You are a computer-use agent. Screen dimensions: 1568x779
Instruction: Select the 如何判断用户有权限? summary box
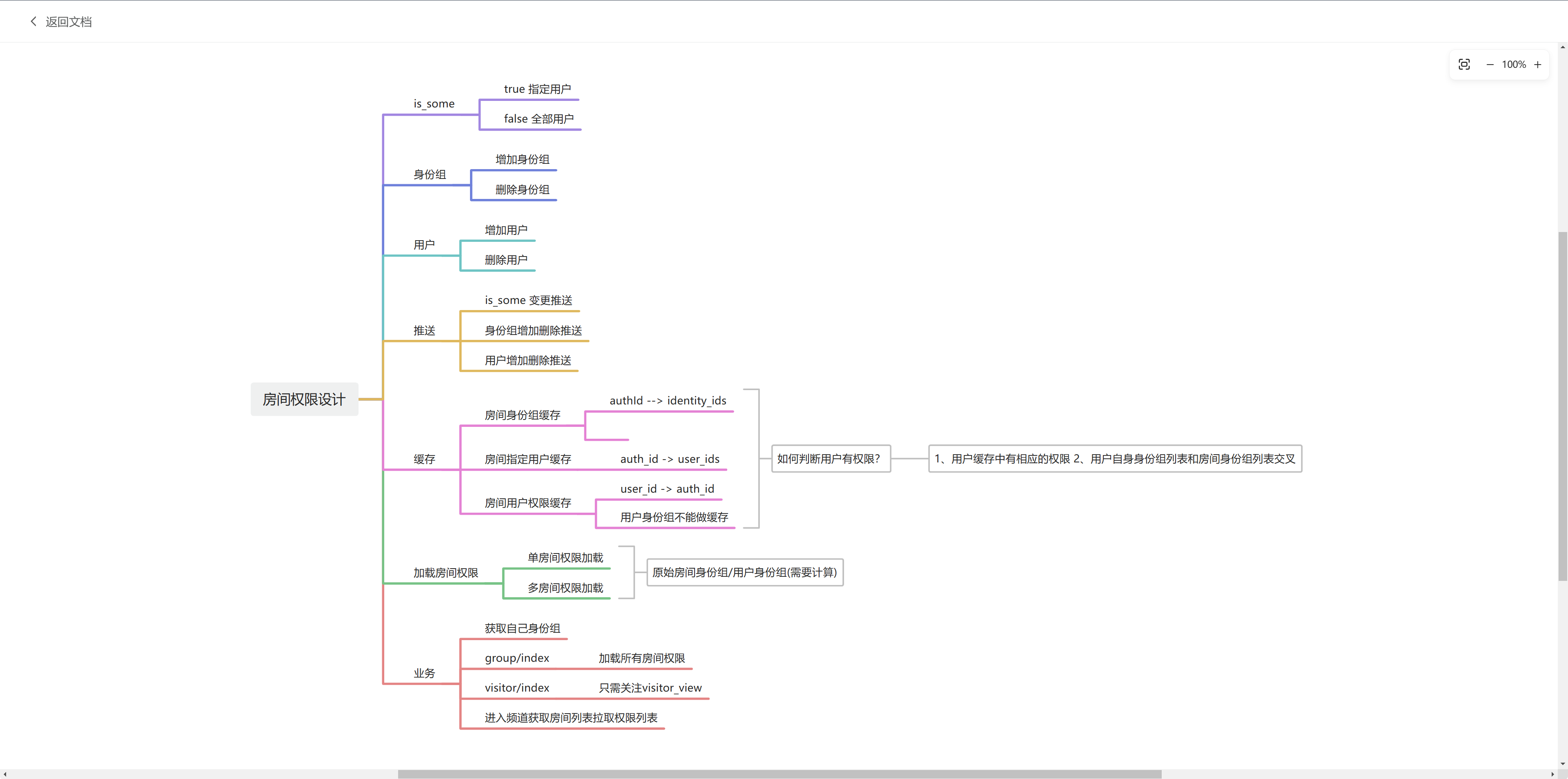click(831, 459)
